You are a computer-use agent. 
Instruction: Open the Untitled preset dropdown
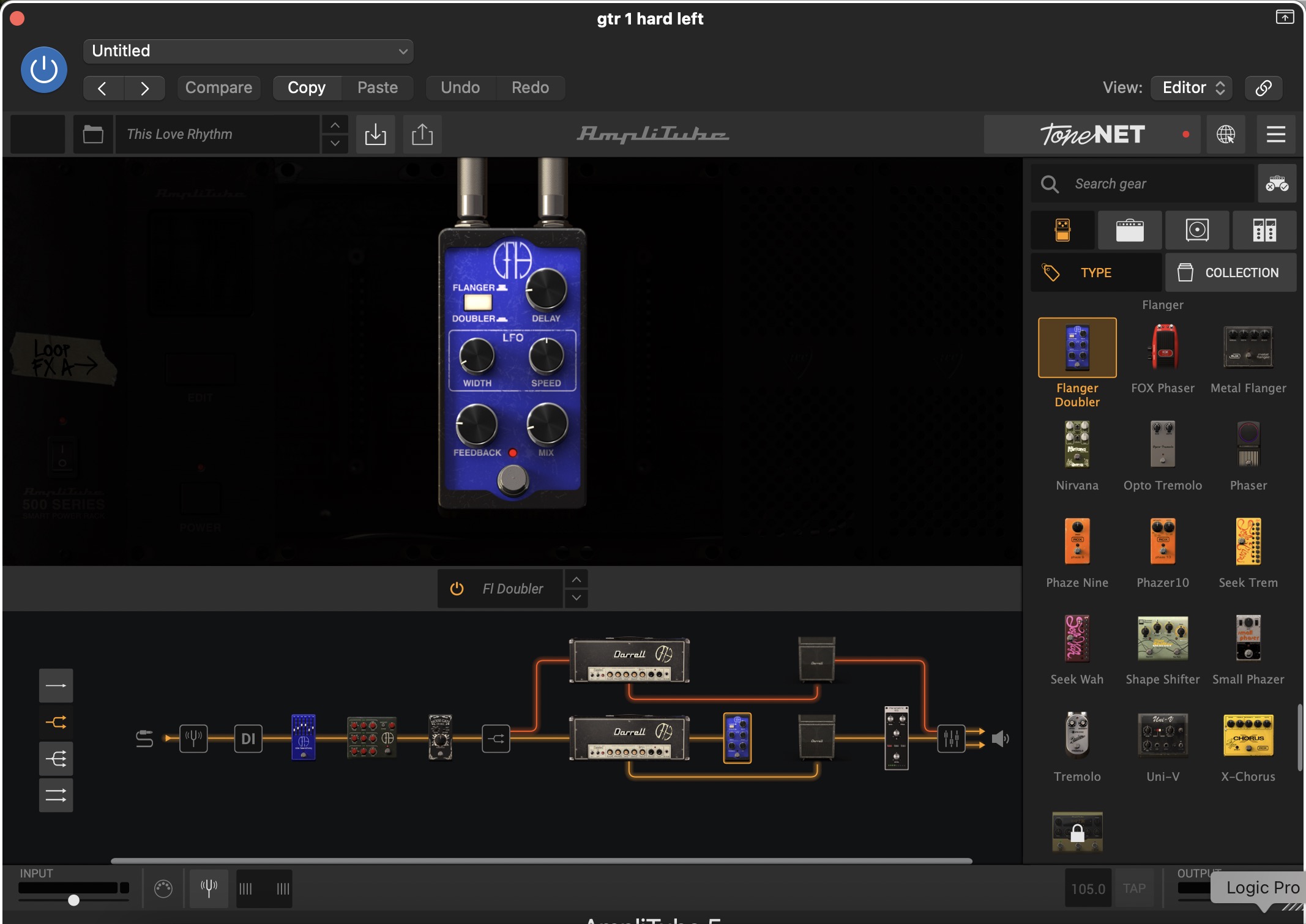248,51
